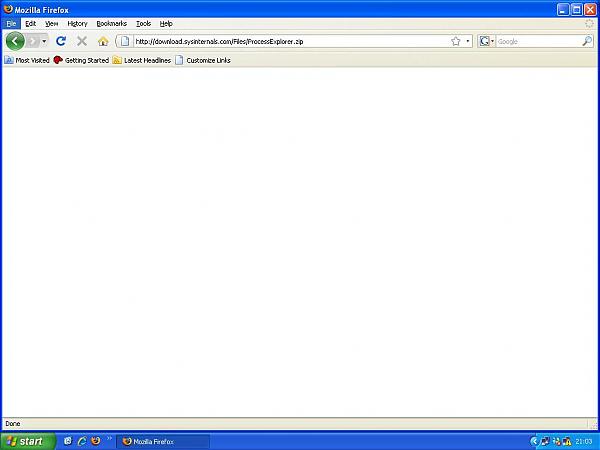
Task: Launch Internet Explorer from quick launch
Action: coord(82,441)
